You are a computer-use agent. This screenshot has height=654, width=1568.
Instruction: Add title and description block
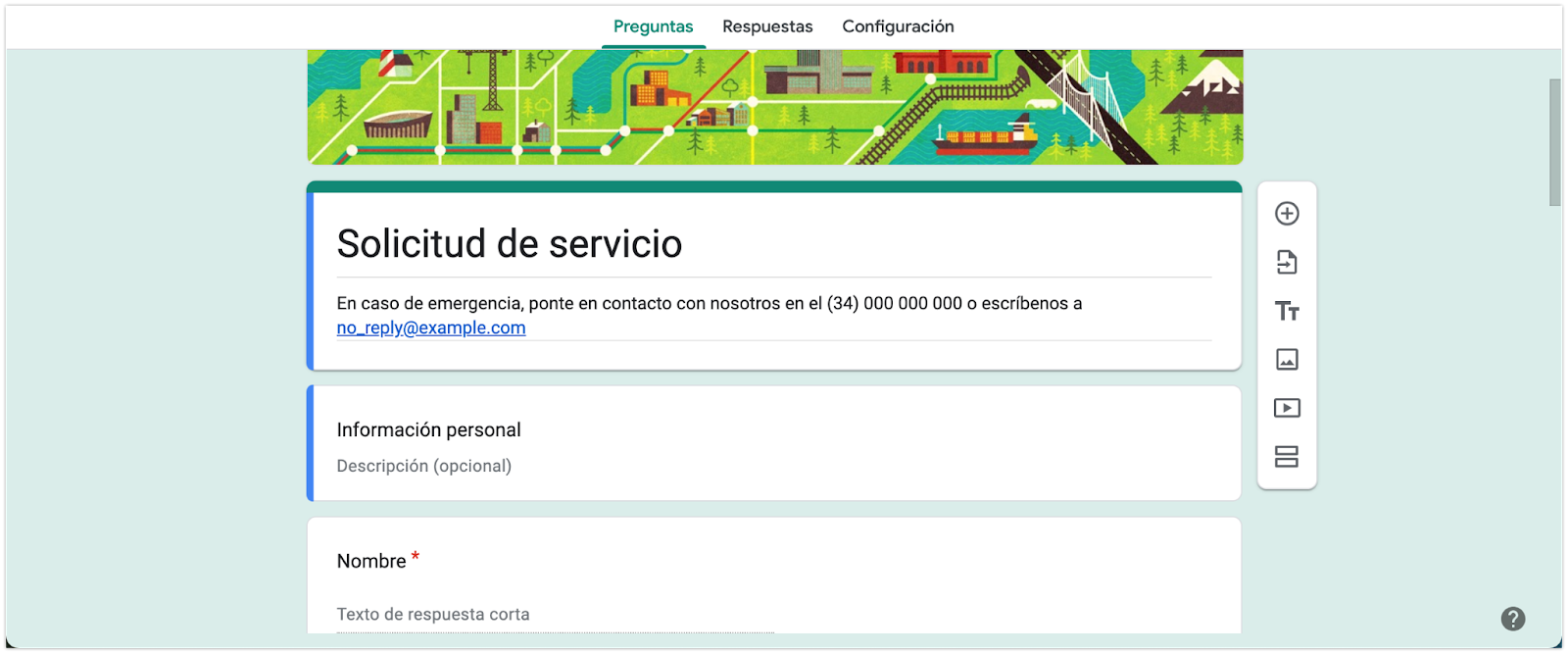tap(1287, 311)
